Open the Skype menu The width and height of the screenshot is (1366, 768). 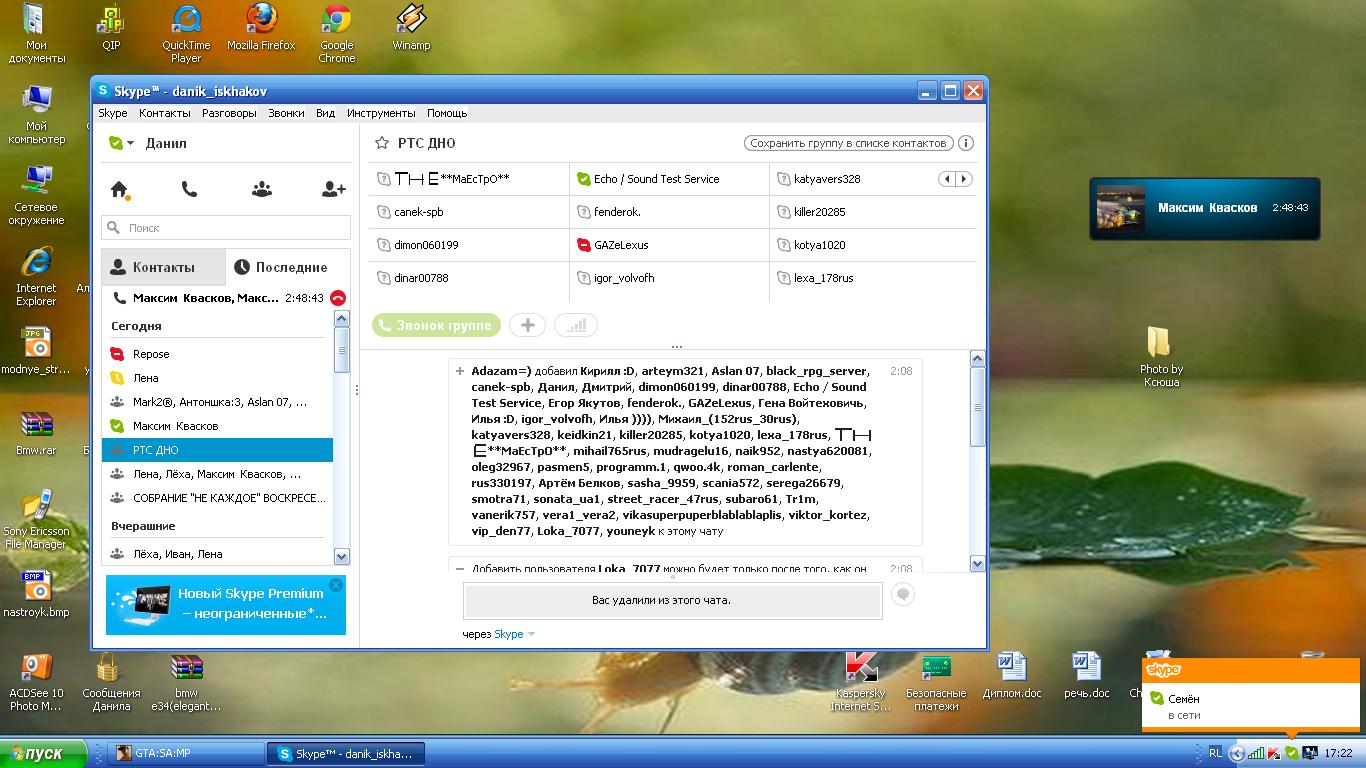click(x=113, y=113)
